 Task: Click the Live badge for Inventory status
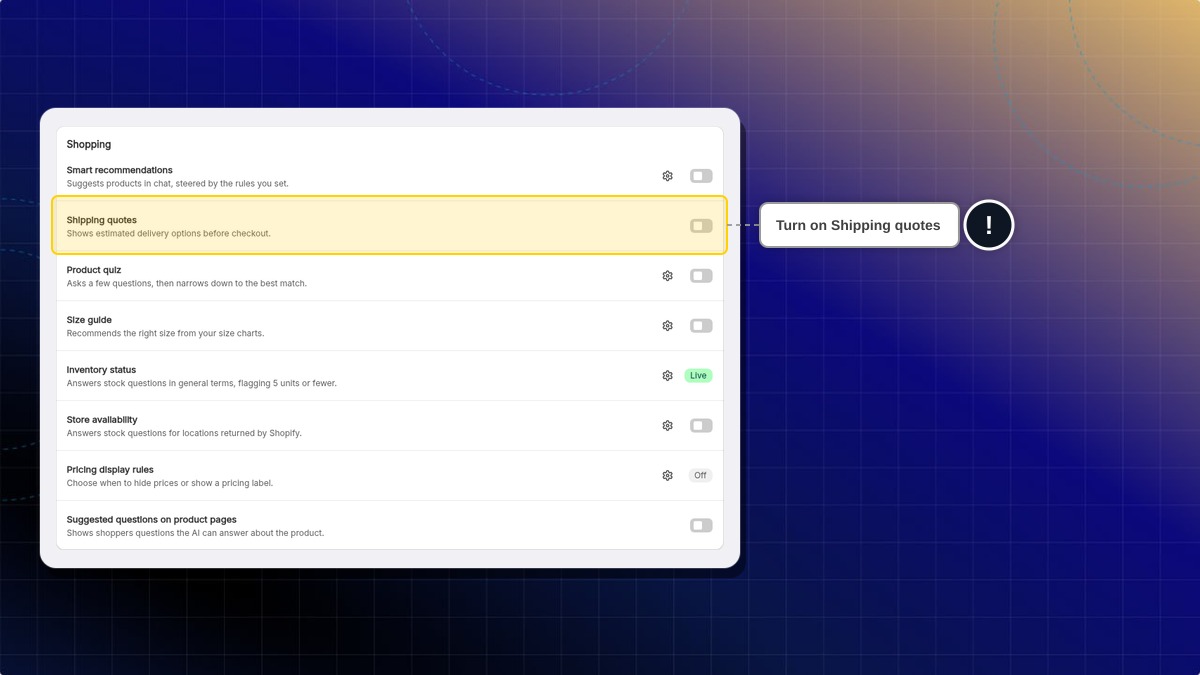(698, 376)
